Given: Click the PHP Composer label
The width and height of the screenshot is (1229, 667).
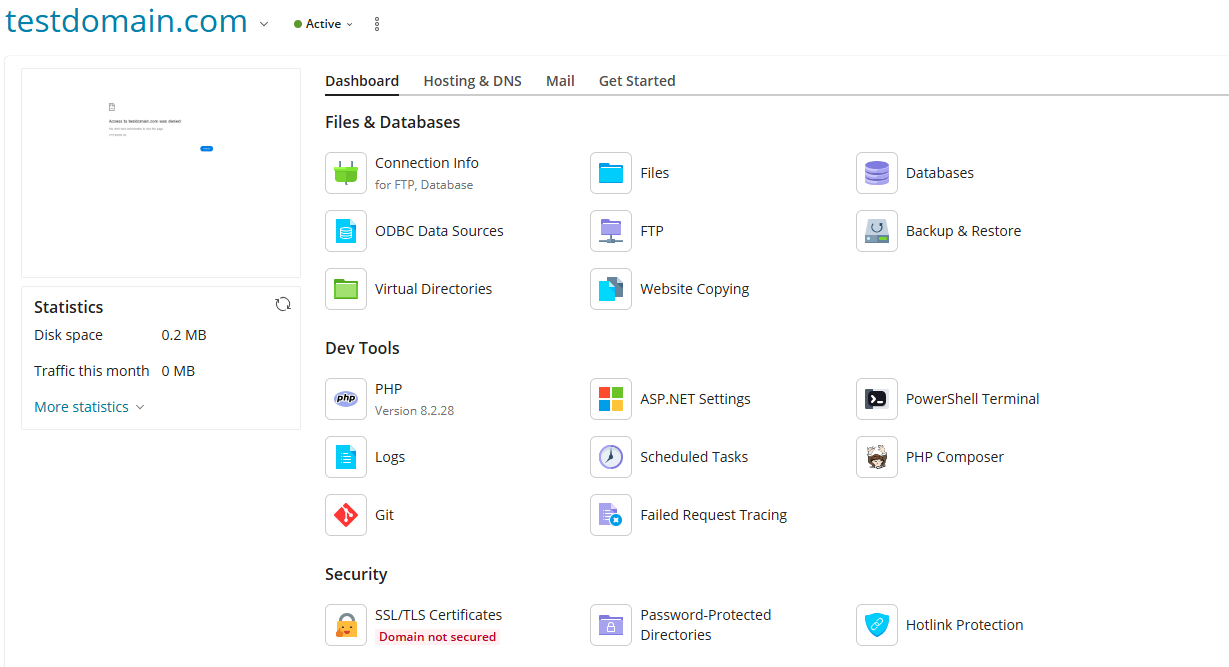Looking at the screenshot, I should point(955,457).
